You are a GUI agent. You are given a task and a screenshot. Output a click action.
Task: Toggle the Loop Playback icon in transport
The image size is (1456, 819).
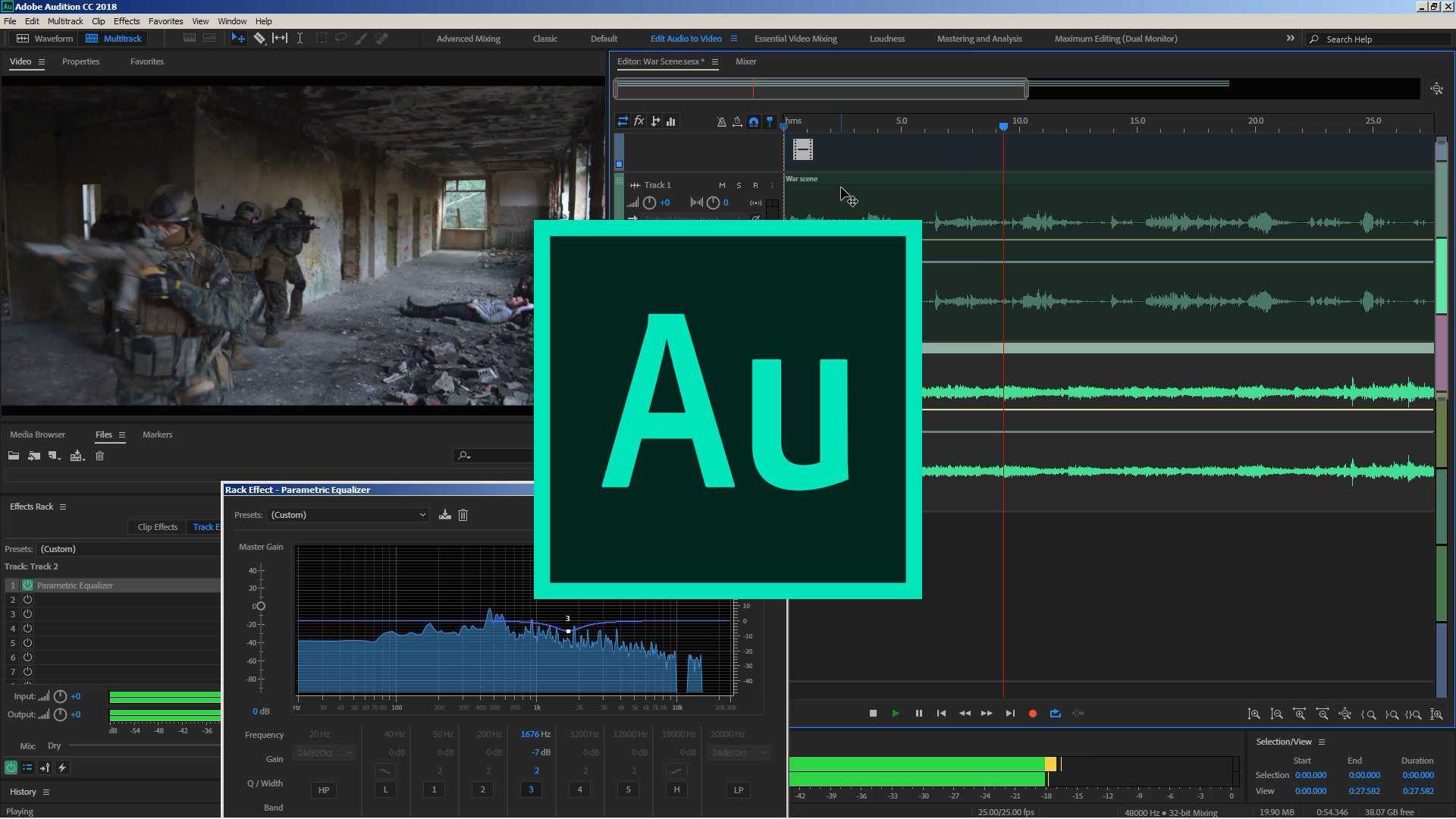[1055, 713]
